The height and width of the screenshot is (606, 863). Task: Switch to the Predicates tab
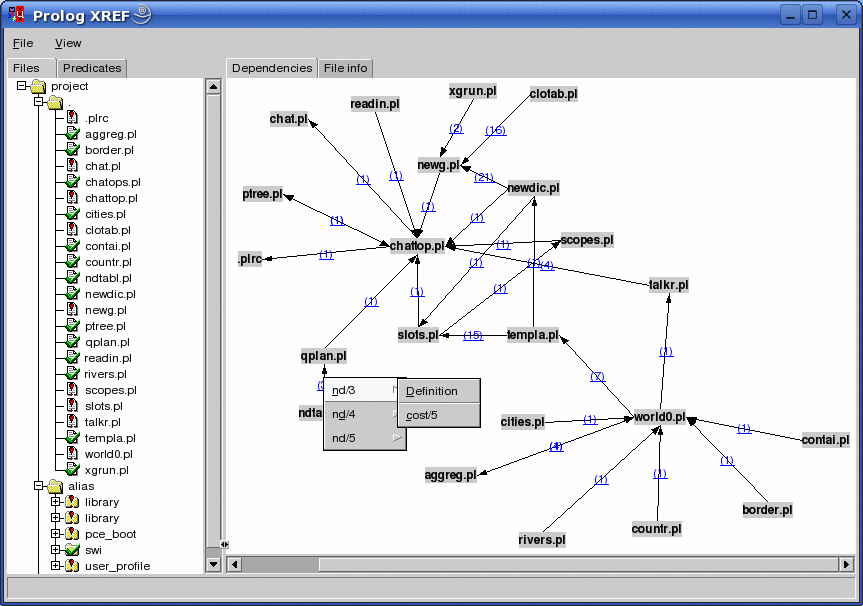point(92,68)
